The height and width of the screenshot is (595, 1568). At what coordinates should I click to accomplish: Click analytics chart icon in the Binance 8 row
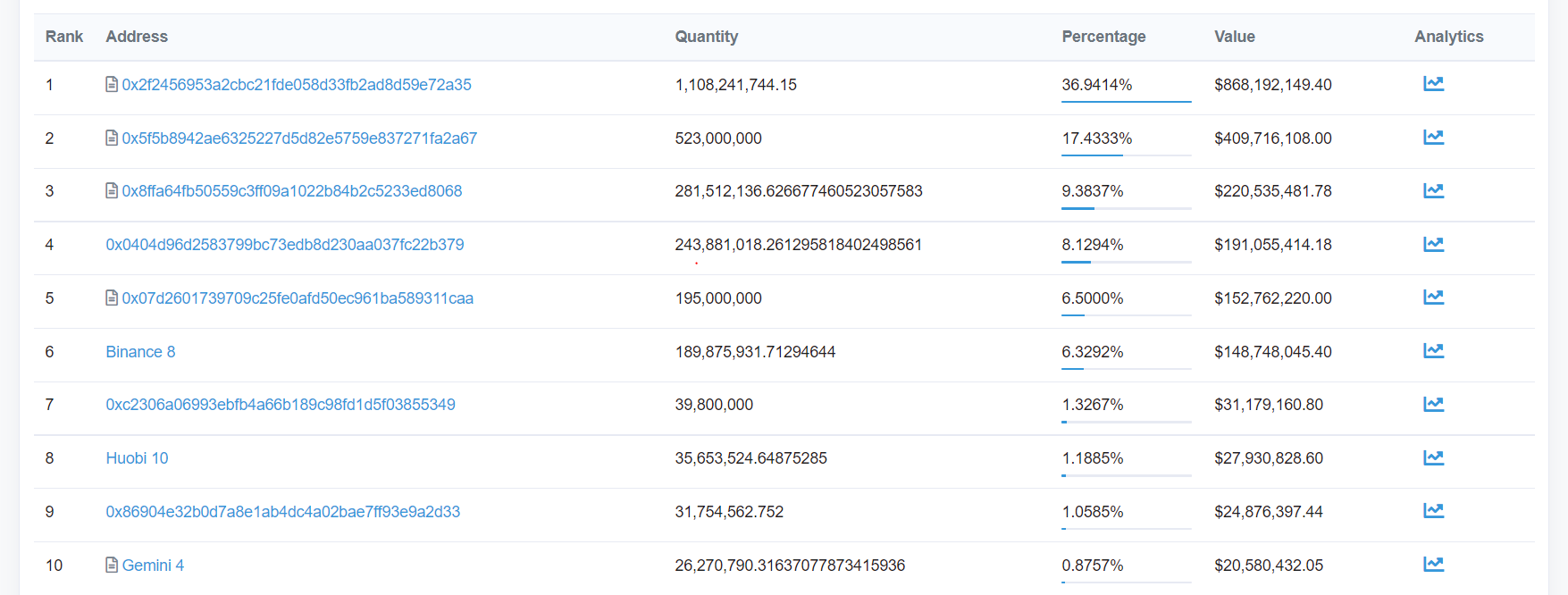[x=1433, y=351]
